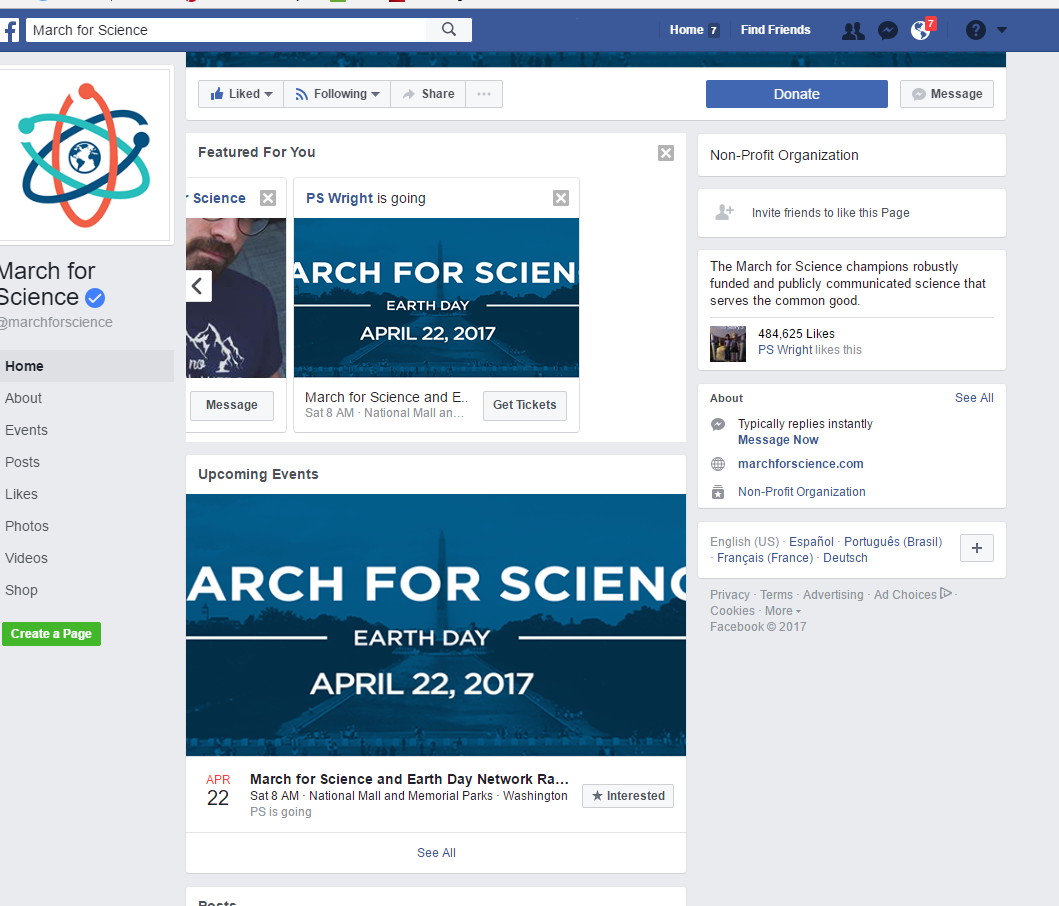
Task: Click the verified badge checkmark icon
Action: coord(95,298)
